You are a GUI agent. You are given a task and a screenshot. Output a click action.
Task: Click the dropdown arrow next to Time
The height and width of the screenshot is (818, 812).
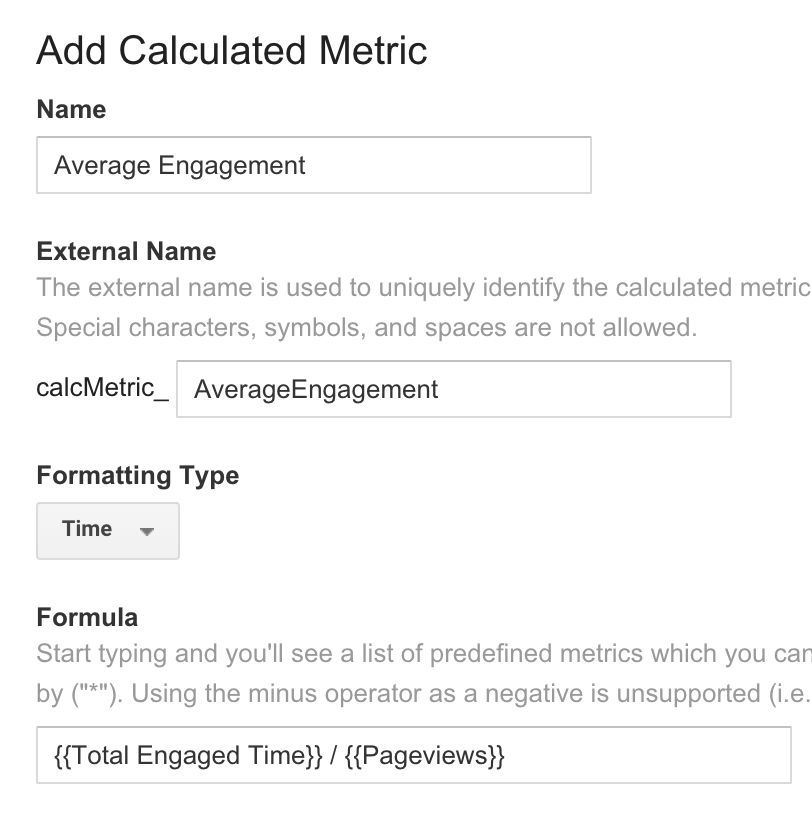coord(147,531)
